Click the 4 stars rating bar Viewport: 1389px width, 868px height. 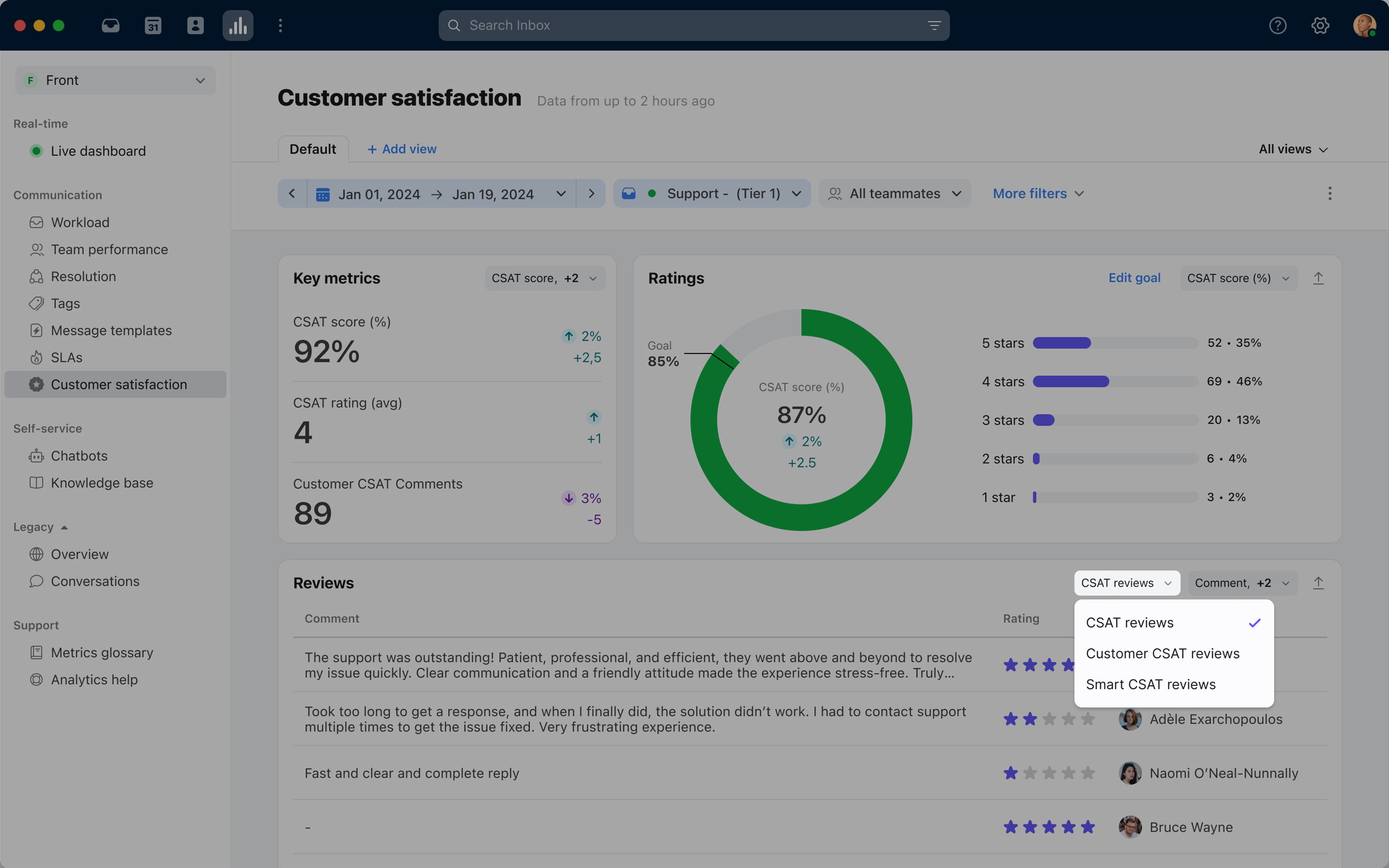coord(1115,381)
